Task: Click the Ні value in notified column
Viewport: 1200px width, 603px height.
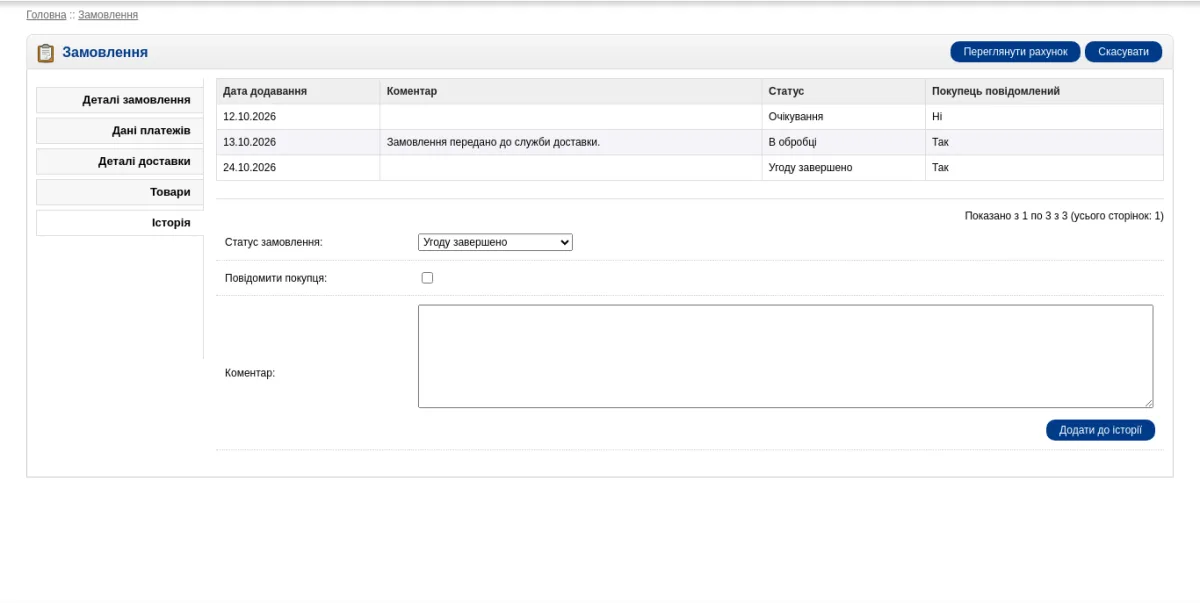Action: (x=937, y=117)
